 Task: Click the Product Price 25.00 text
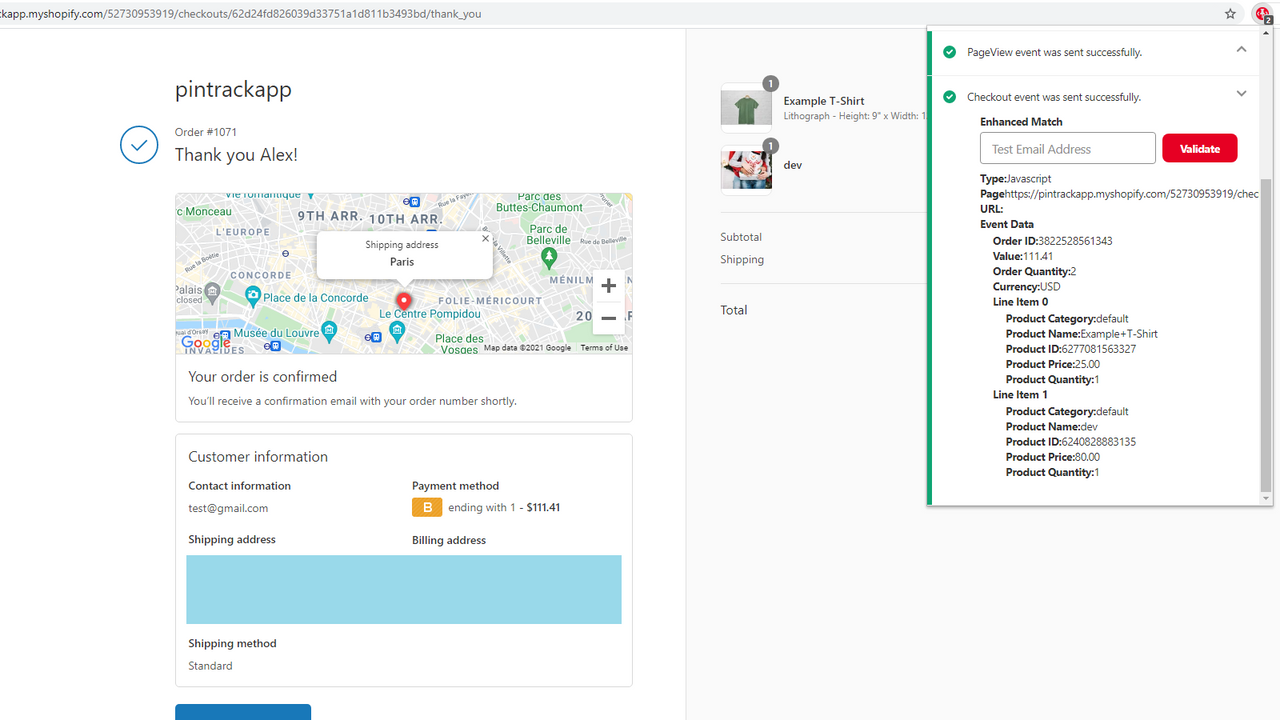tap(1053, 364)
